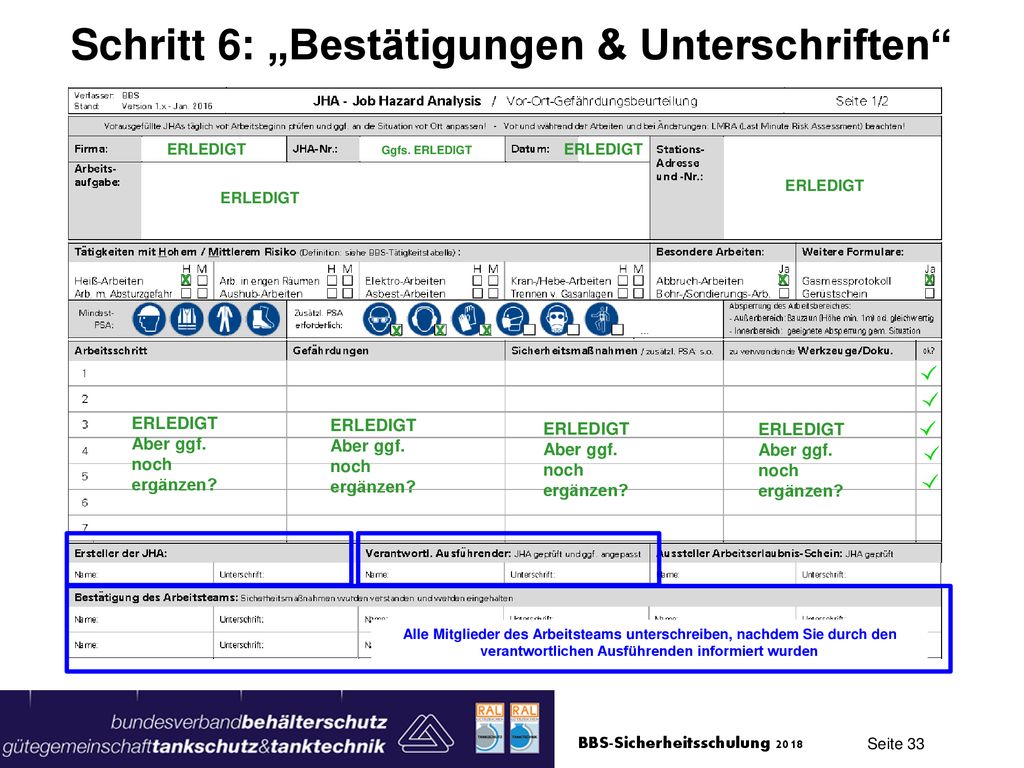1024x768 pixels.
Task: Uncheck the goggles PSA checkbox
Action: (396, 330)
